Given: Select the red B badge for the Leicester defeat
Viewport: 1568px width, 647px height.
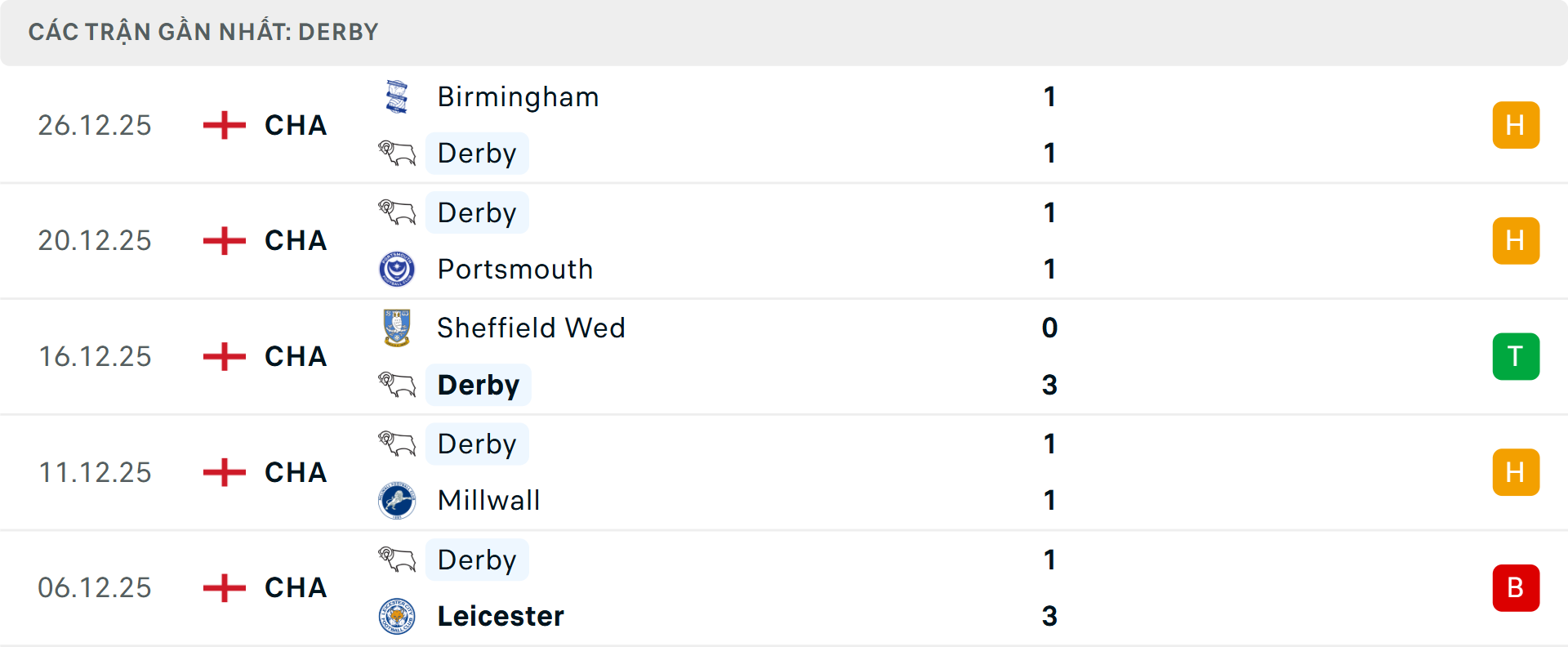Looking at the screenshot, I should (x=1516, y=587).
